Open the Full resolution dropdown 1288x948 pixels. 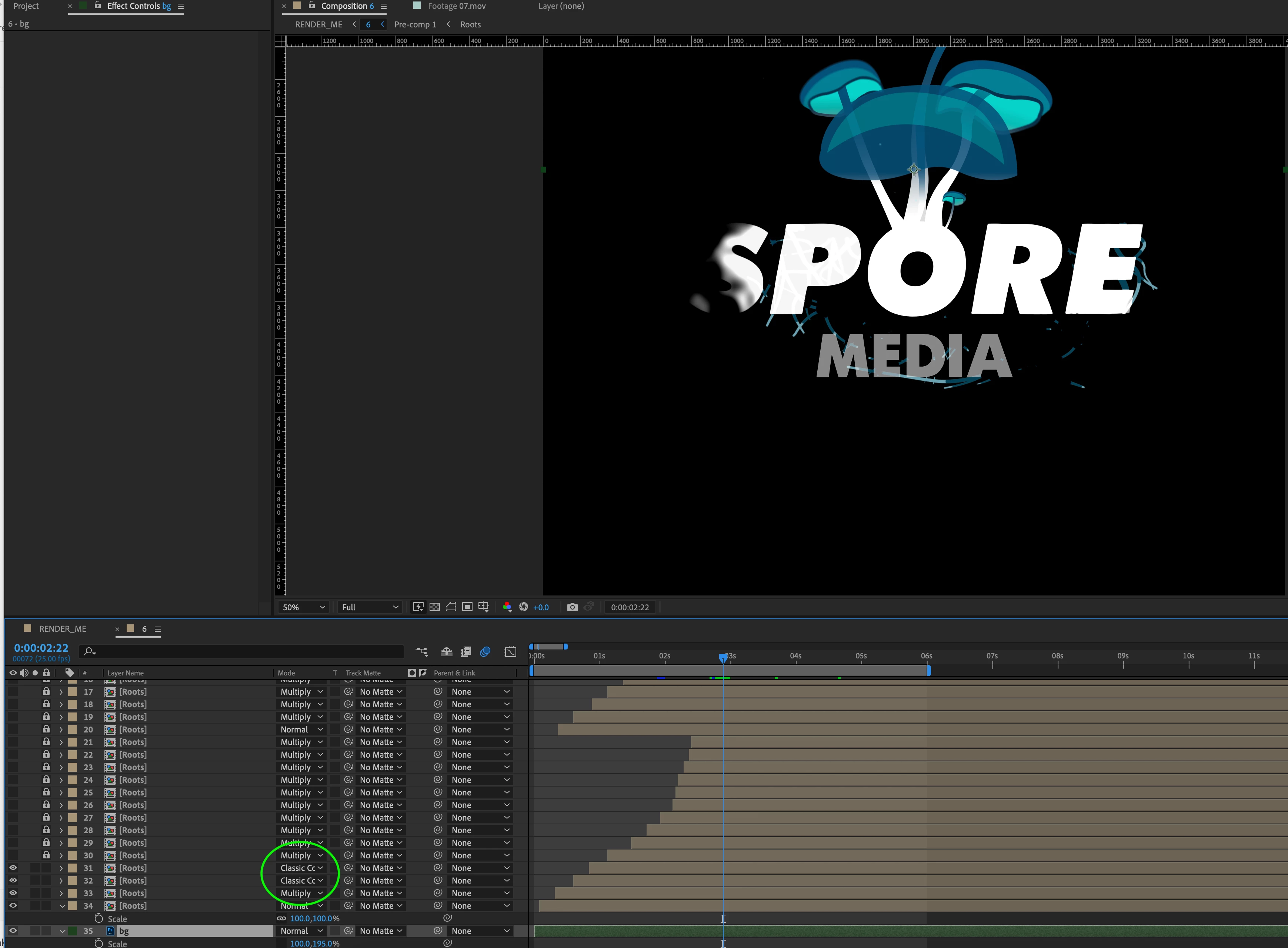pos(370,607)
